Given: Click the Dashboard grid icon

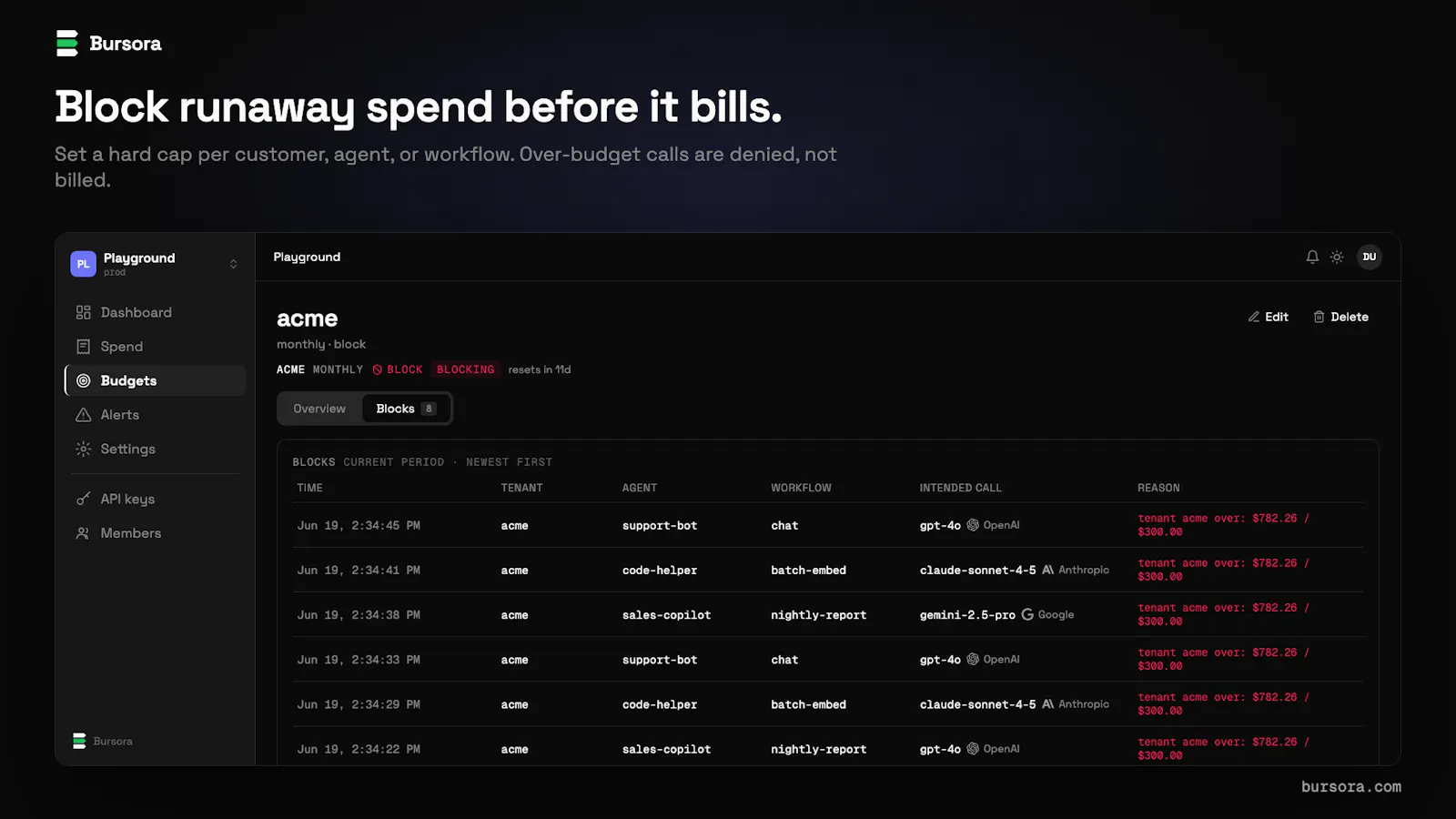Looking at the screenshot, I should [84, 312].
